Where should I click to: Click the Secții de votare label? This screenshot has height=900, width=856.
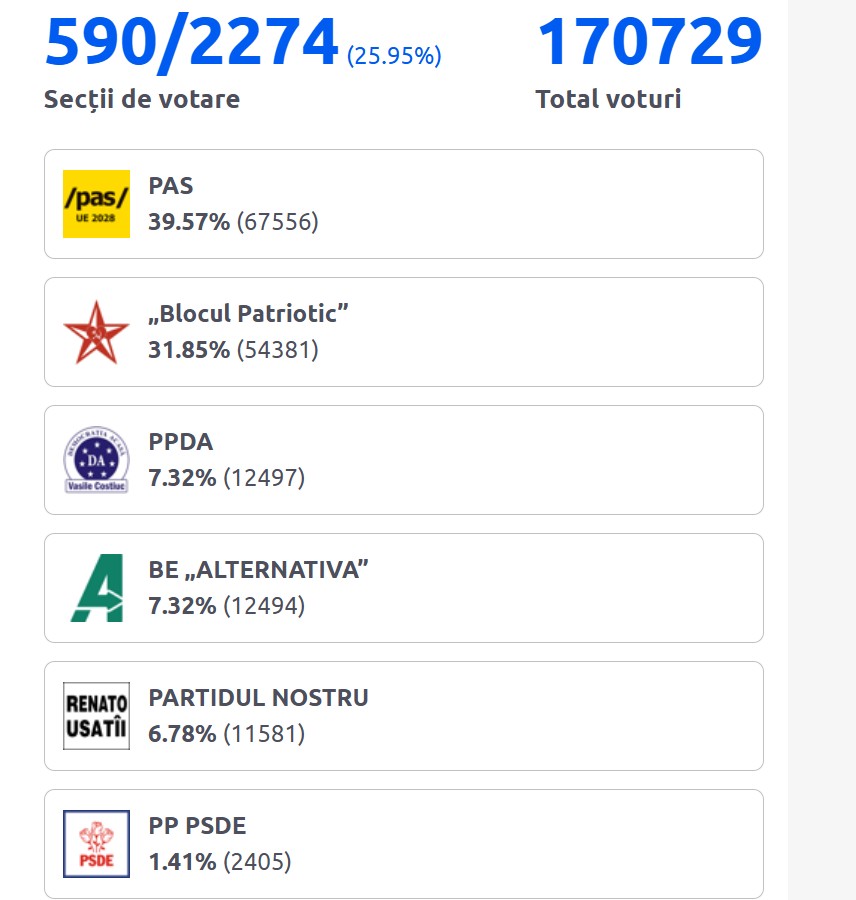click(142, 100)
